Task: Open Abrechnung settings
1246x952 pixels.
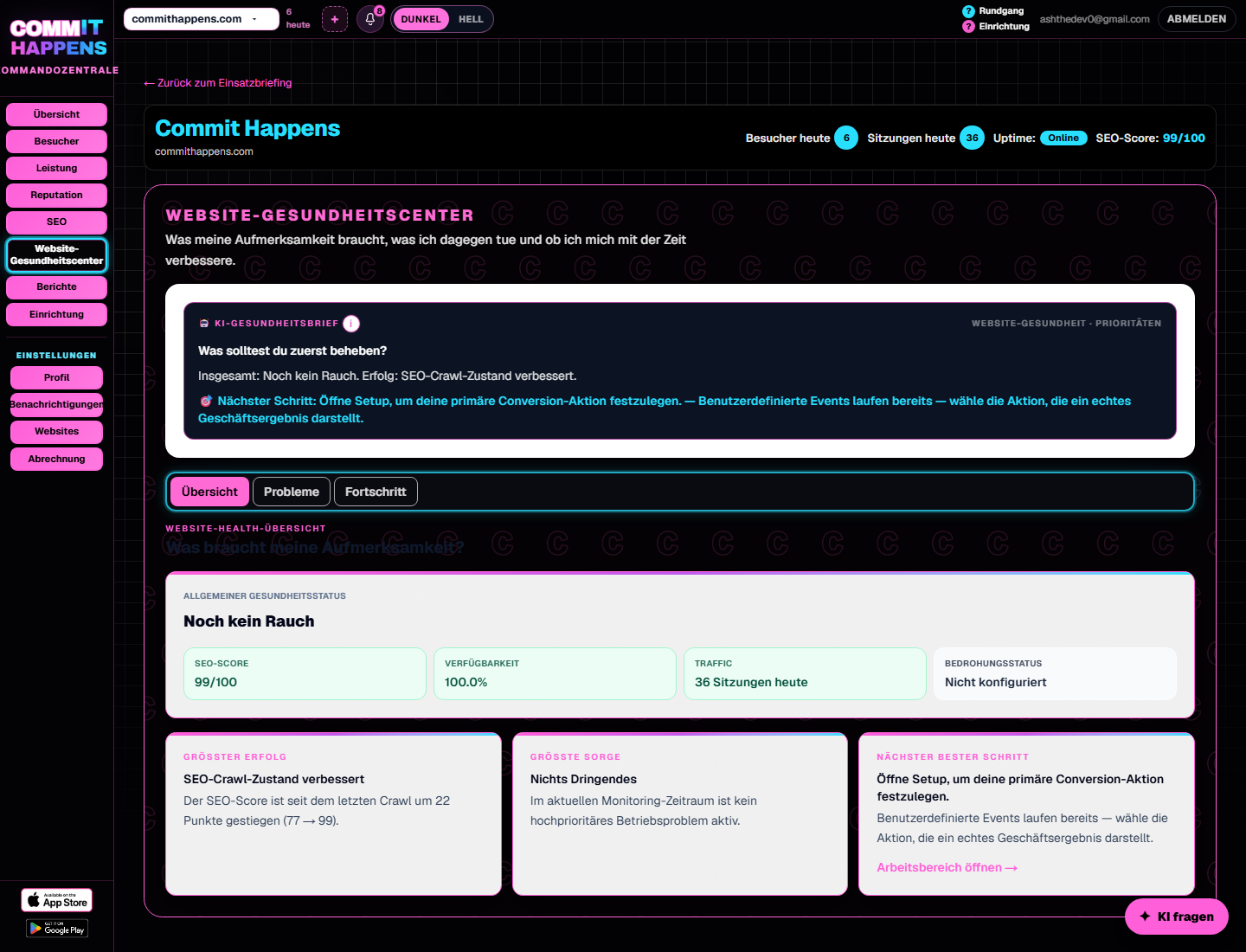Action: coord(57,459)
